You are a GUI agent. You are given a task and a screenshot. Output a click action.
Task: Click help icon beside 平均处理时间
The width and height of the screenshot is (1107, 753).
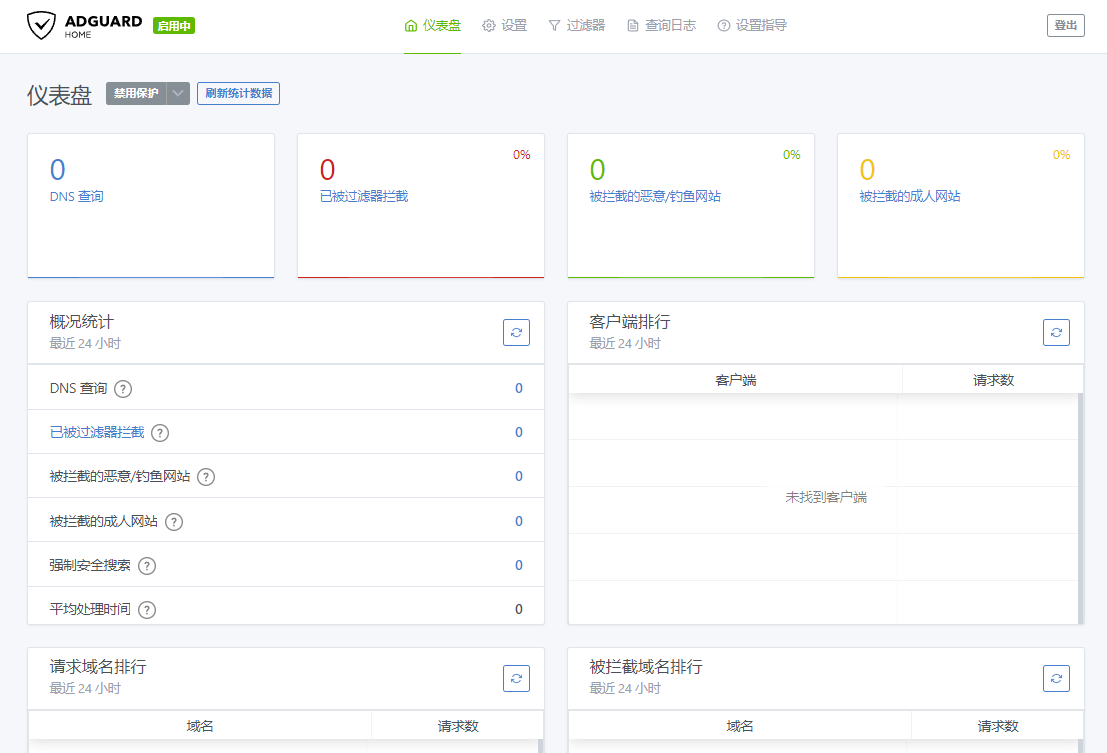147,610
